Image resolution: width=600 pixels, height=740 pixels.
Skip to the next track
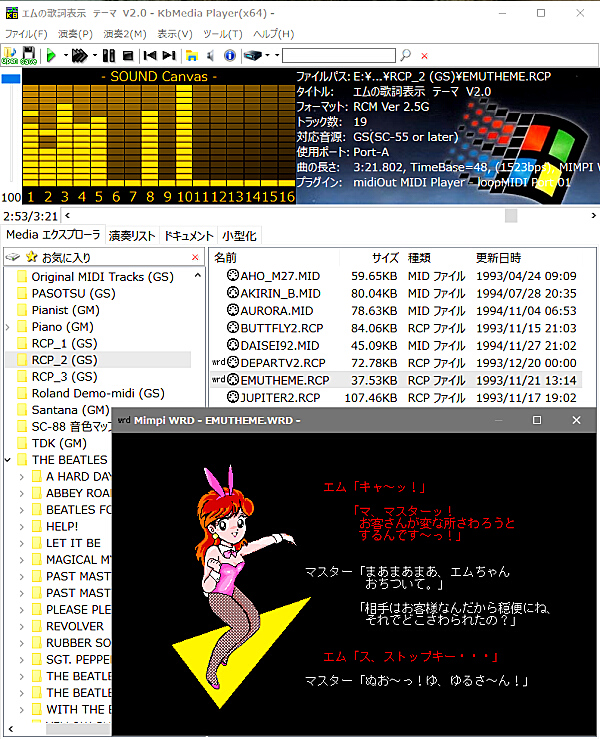pos(169,56)
